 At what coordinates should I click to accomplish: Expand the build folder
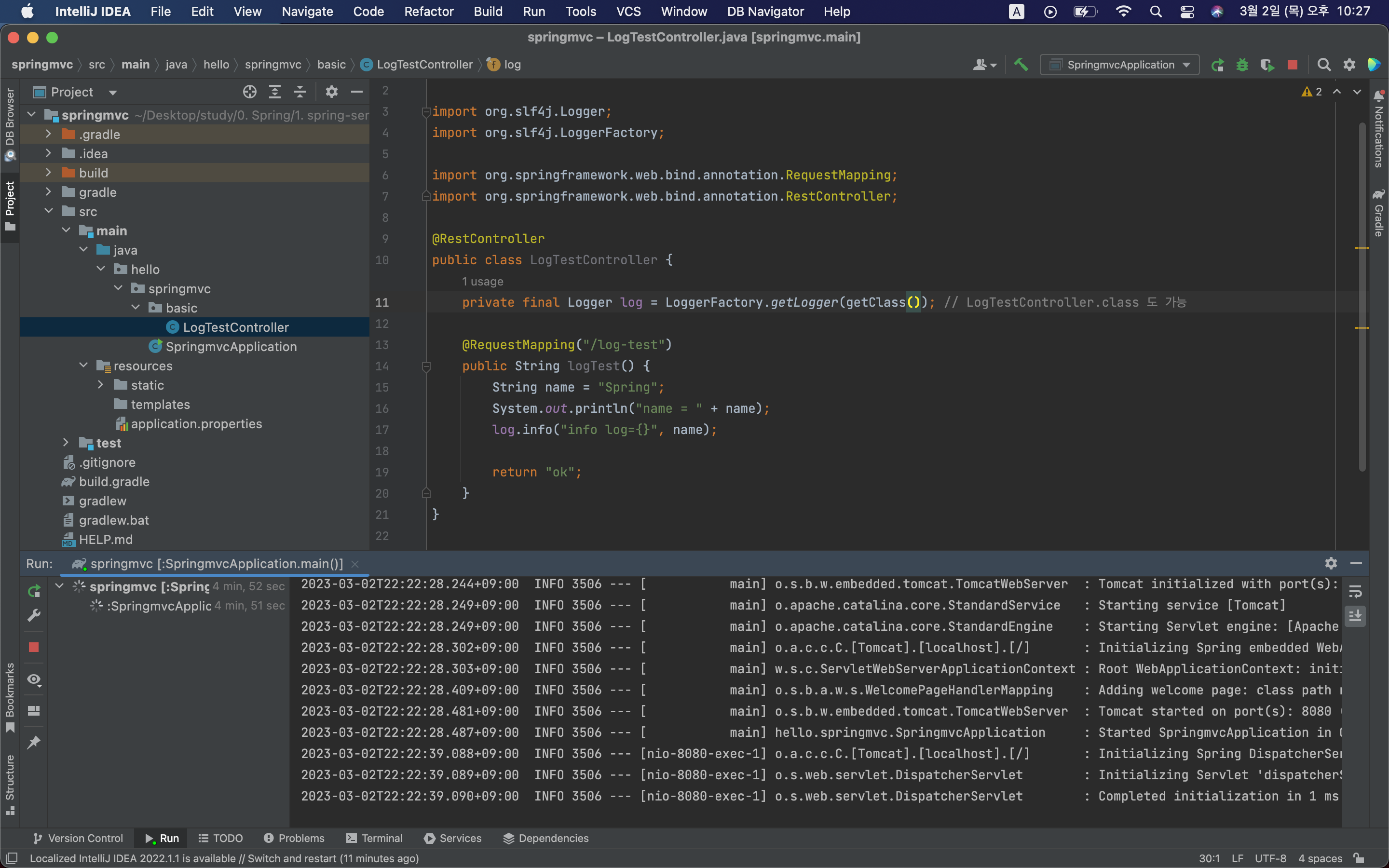click(49, 172)
